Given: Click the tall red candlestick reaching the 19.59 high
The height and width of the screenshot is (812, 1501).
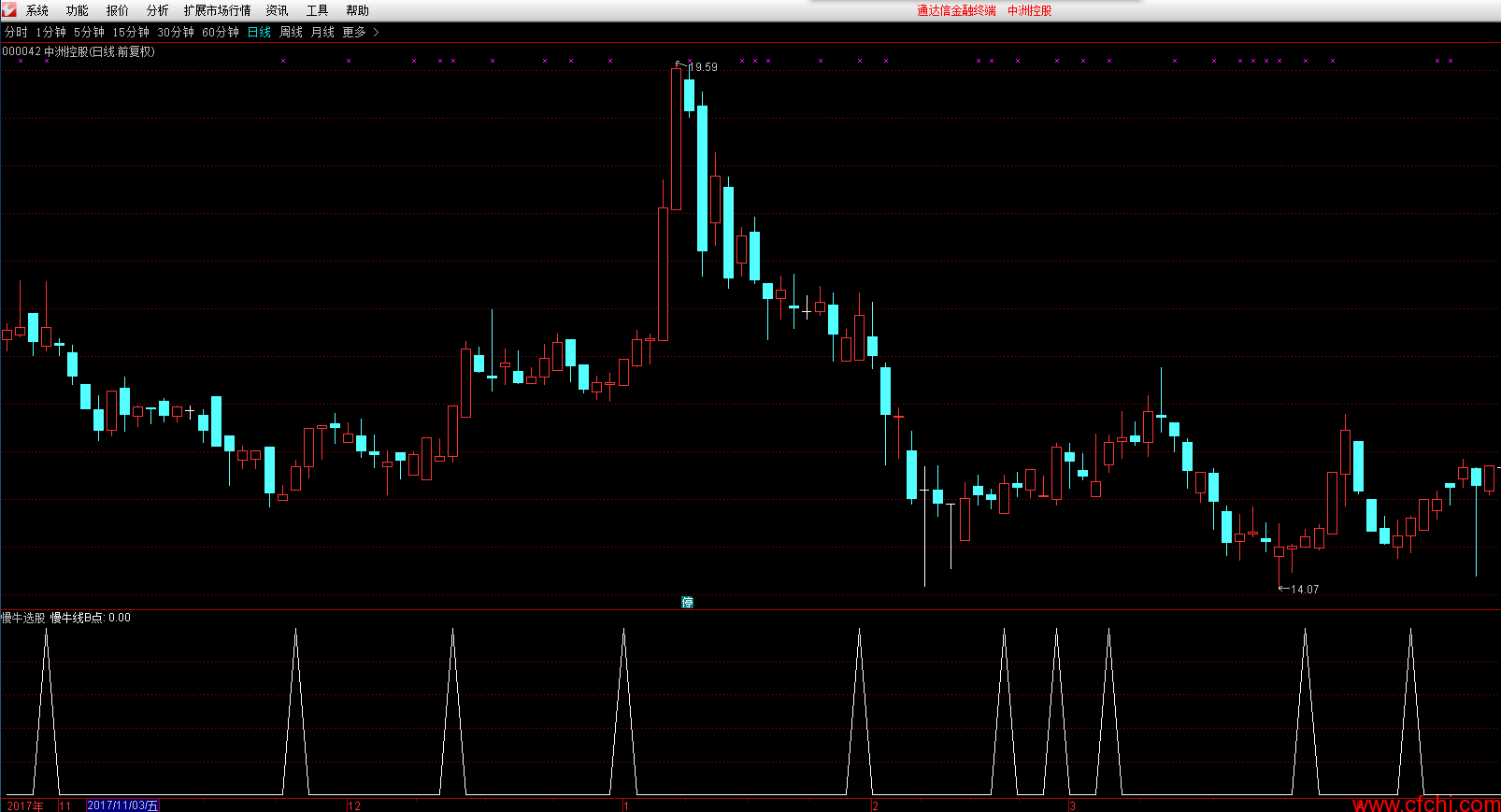Looking at the screenshot, I should [676, 138].
